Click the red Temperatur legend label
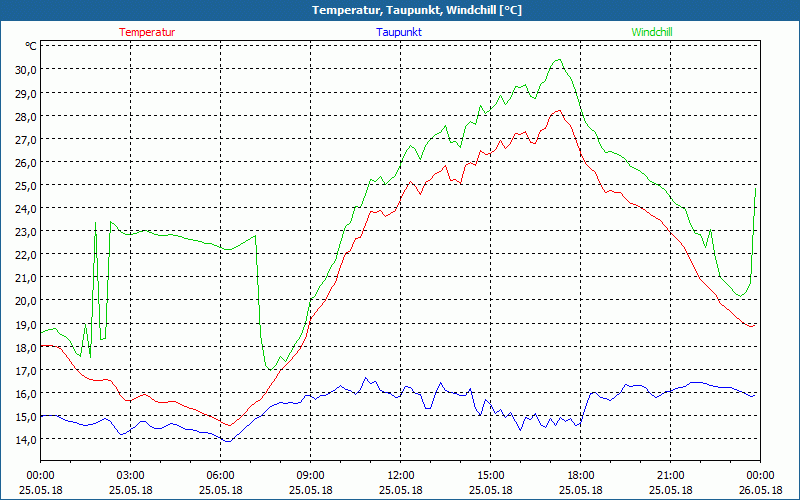Image resolution: width=800 pixels, height=500 pixels. pyautogui.click(x=147, y=32)
